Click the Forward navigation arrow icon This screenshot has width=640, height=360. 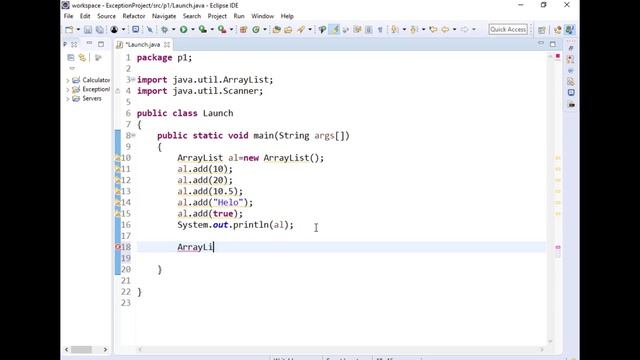(464, 29)
